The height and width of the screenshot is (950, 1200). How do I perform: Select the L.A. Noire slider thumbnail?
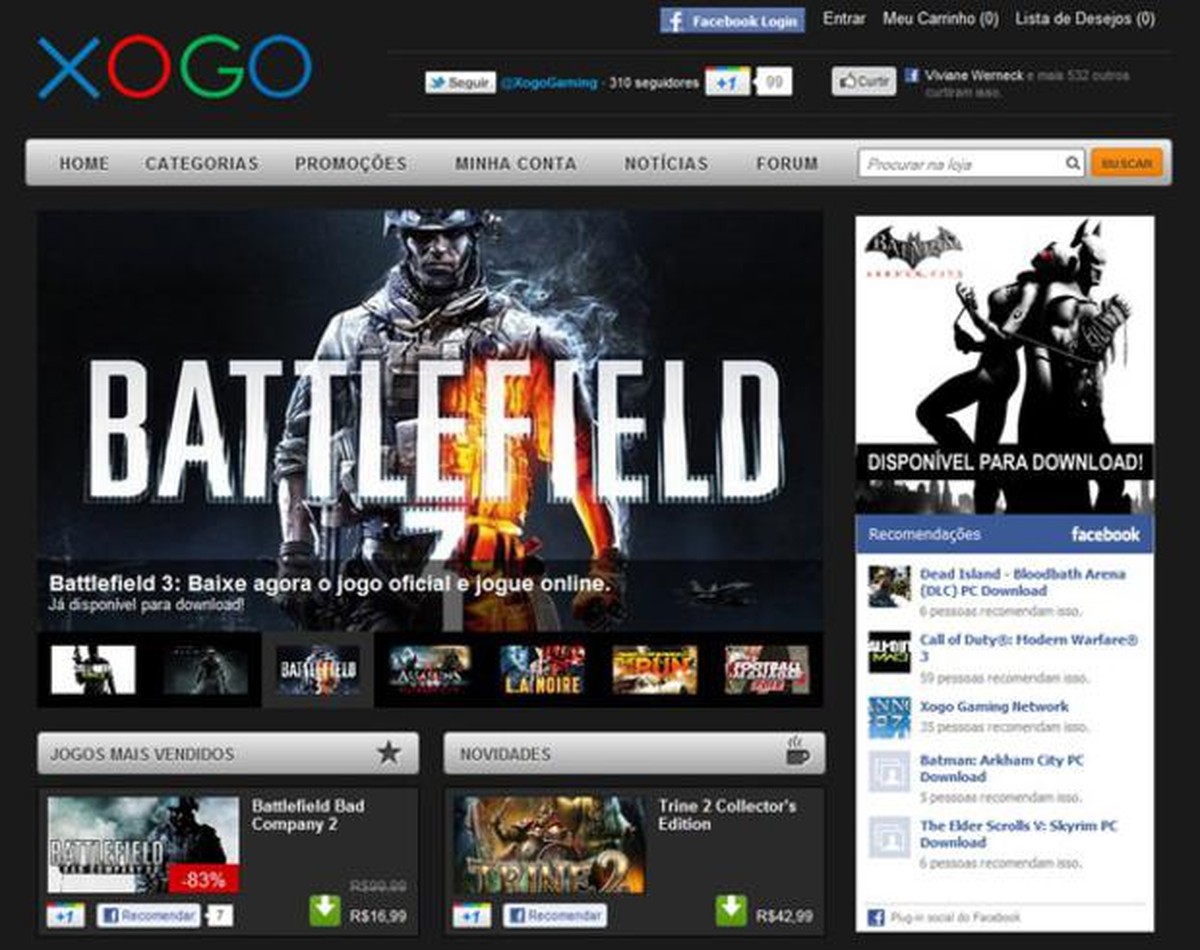tap(542, 670)
